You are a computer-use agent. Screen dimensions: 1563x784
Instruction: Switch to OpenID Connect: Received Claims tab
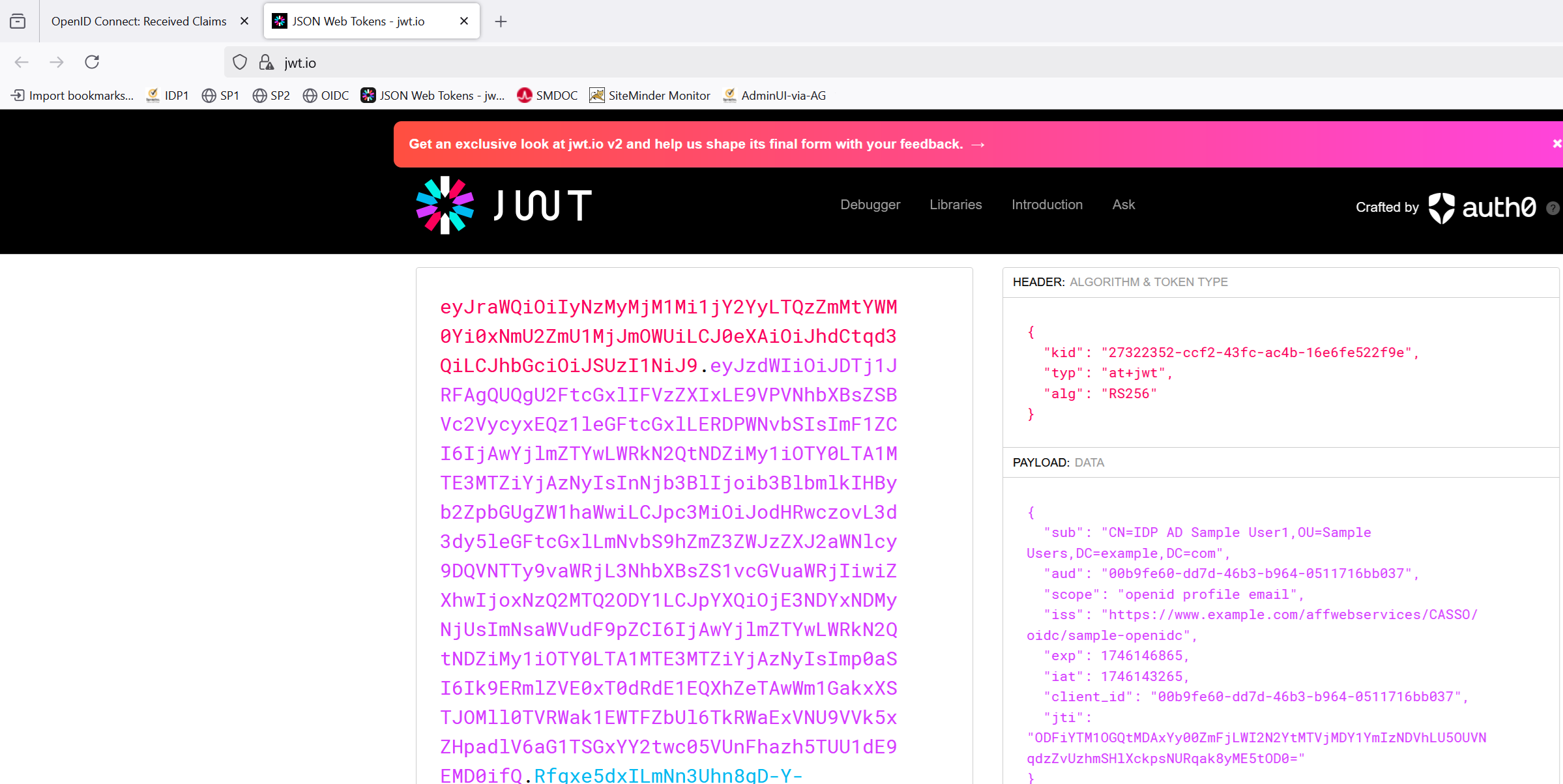click(139, 22)
